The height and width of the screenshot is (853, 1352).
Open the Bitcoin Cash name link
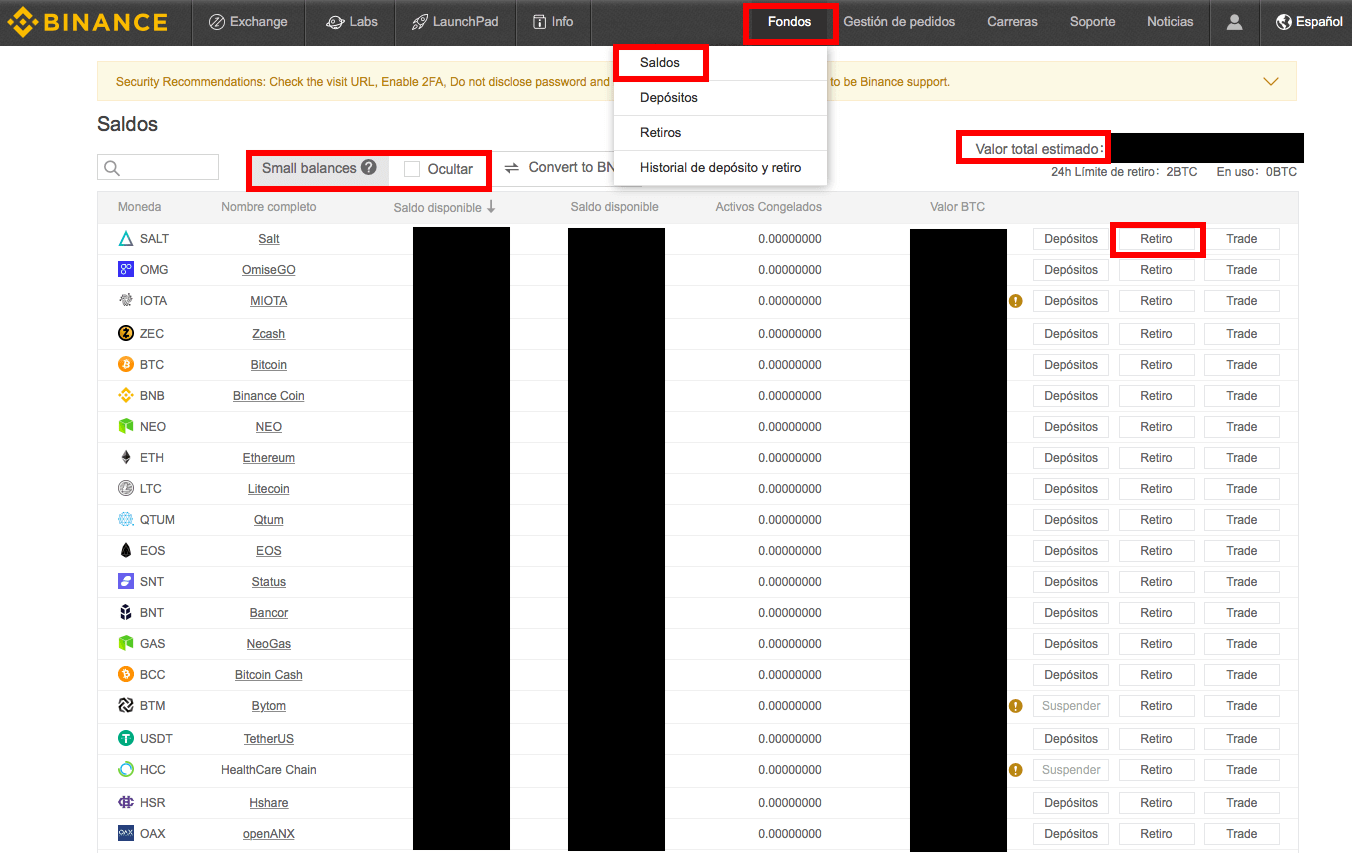point(269,675)
